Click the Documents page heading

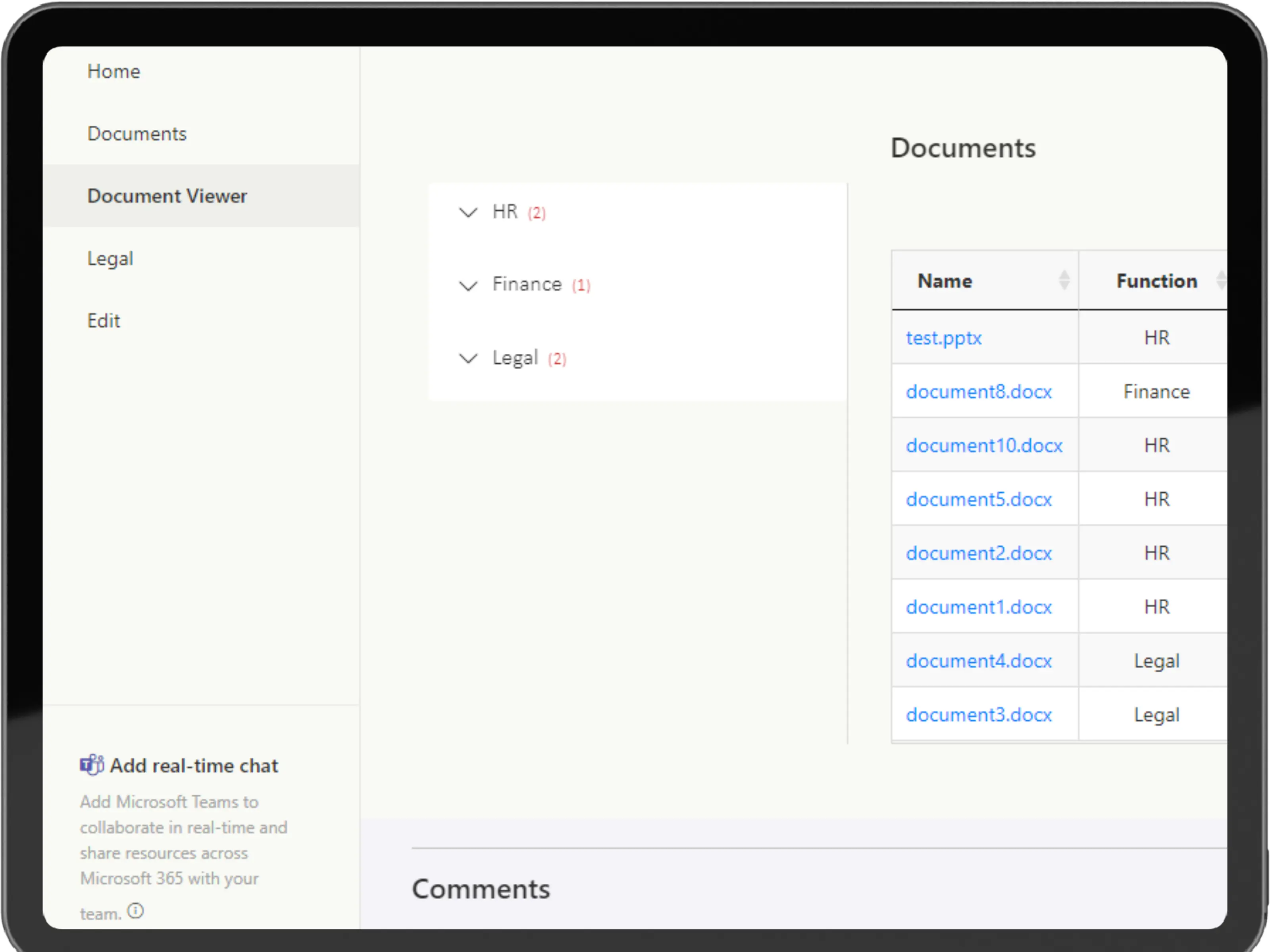tap(963, 148)
